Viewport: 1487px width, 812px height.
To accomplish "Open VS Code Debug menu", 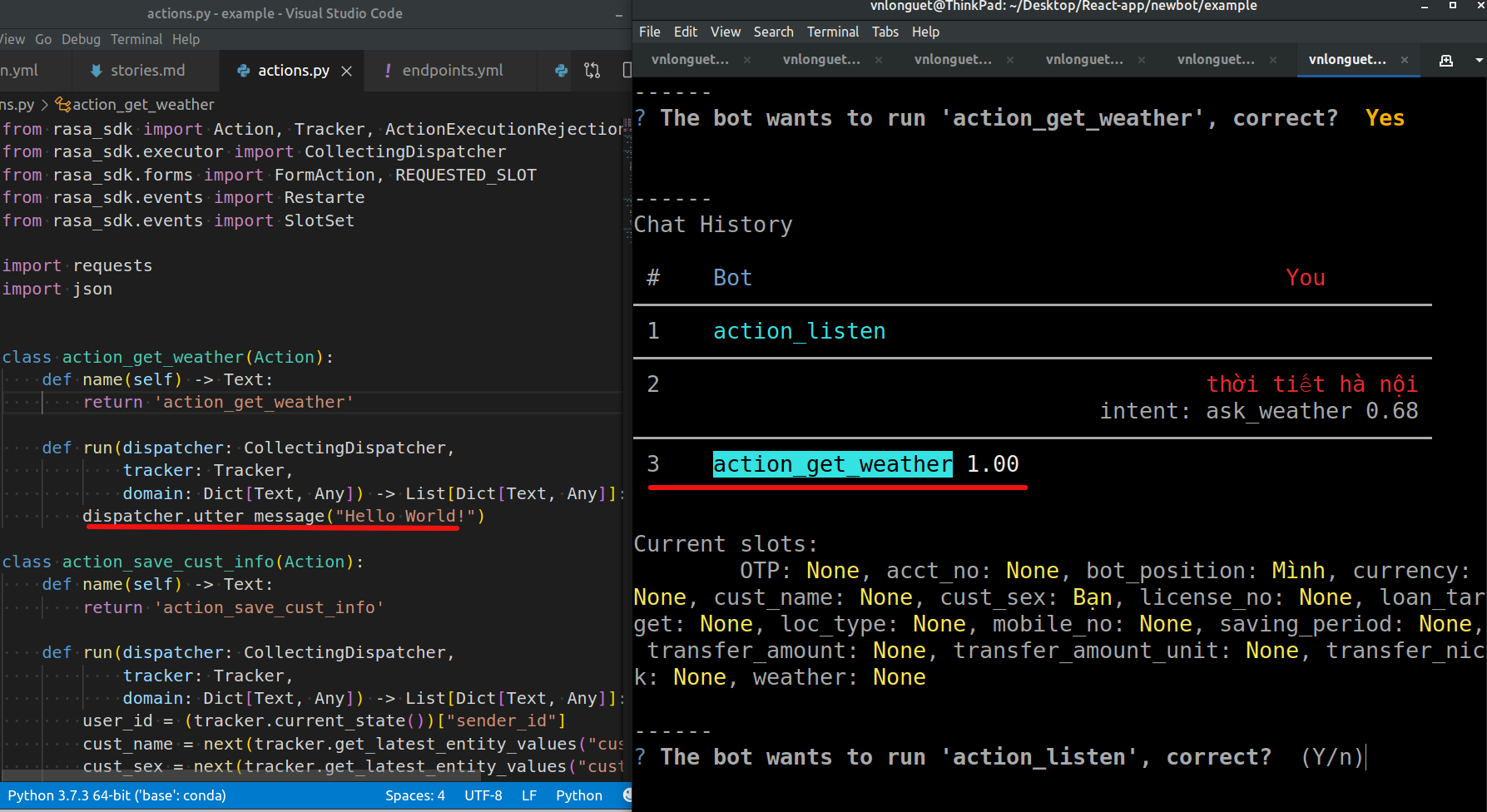I will pos(81,39).
